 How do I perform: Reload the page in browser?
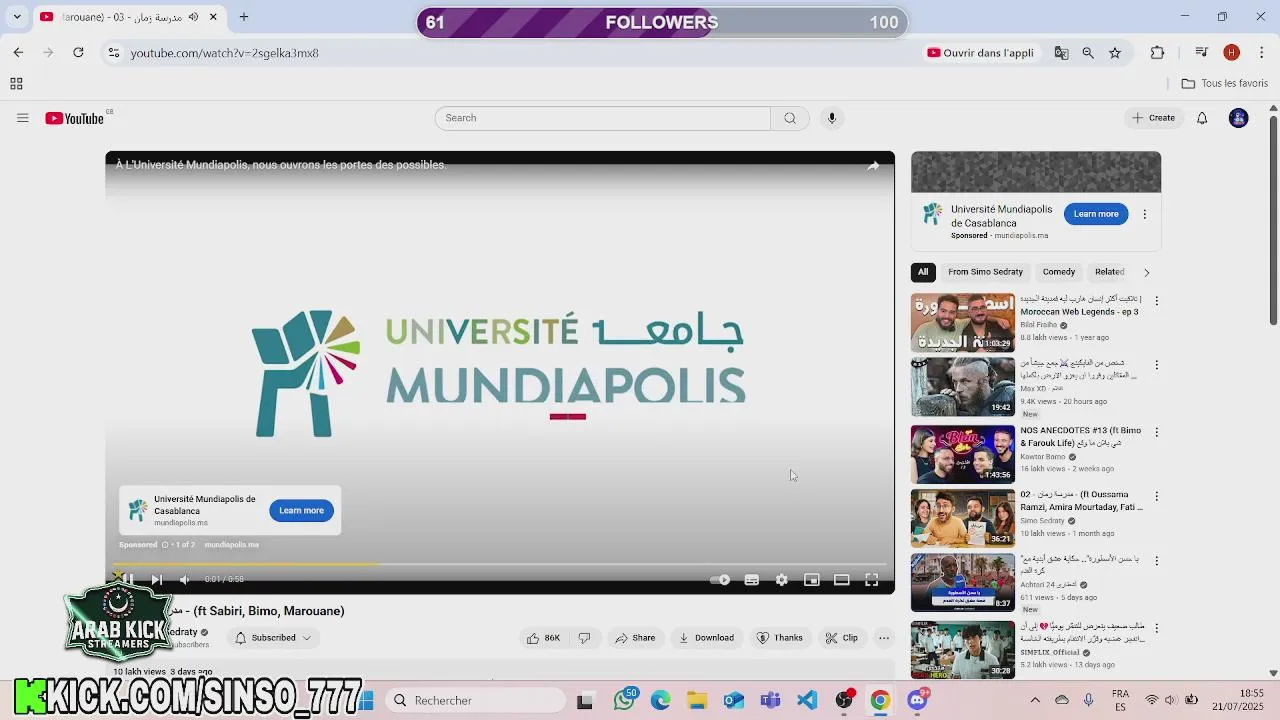pos(78,53)
